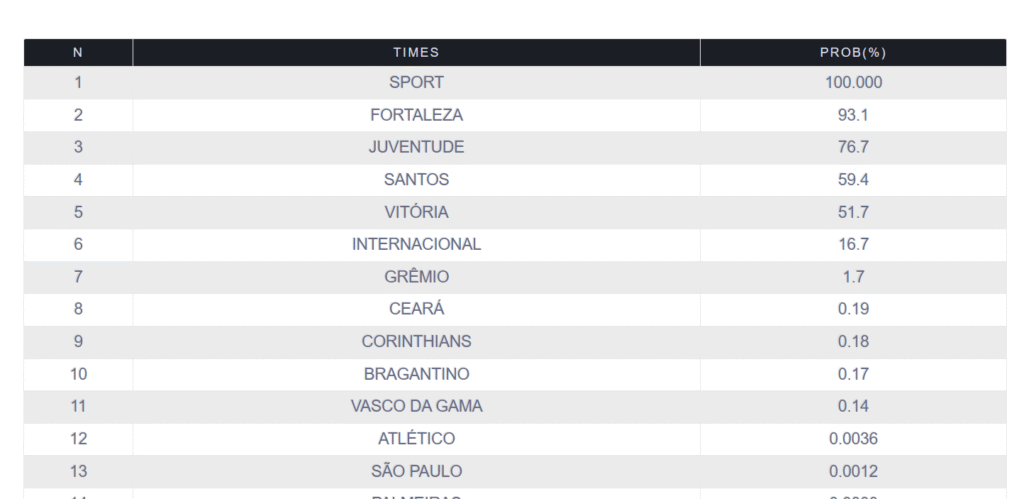1024x499 pixels.
Task: Click the 0.0036 probability value
Action: pyautogui.click(x=853, y=438)
